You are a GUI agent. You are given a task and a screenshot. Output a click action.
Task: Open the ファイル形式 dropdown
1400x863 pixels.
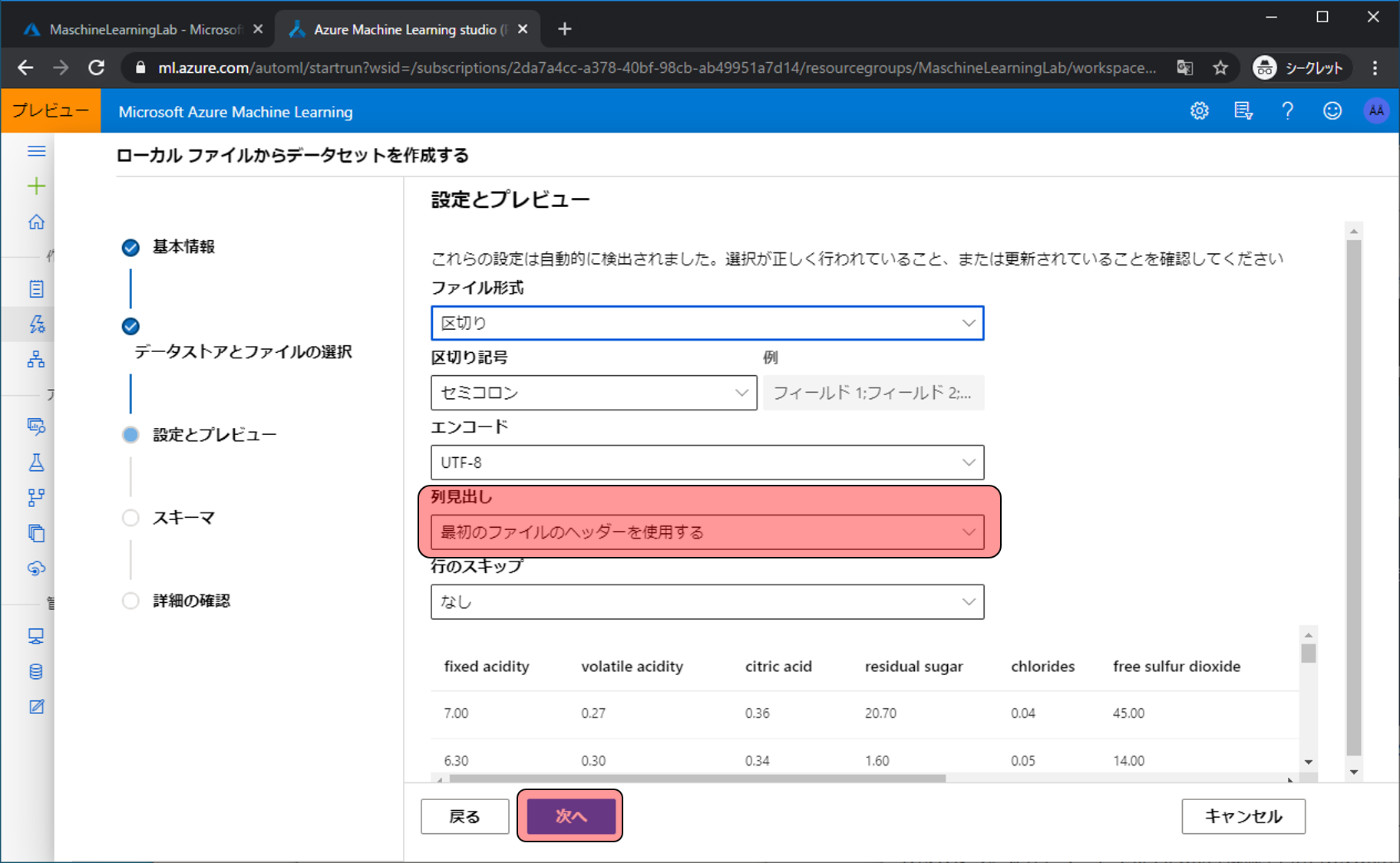pos(707,323)
